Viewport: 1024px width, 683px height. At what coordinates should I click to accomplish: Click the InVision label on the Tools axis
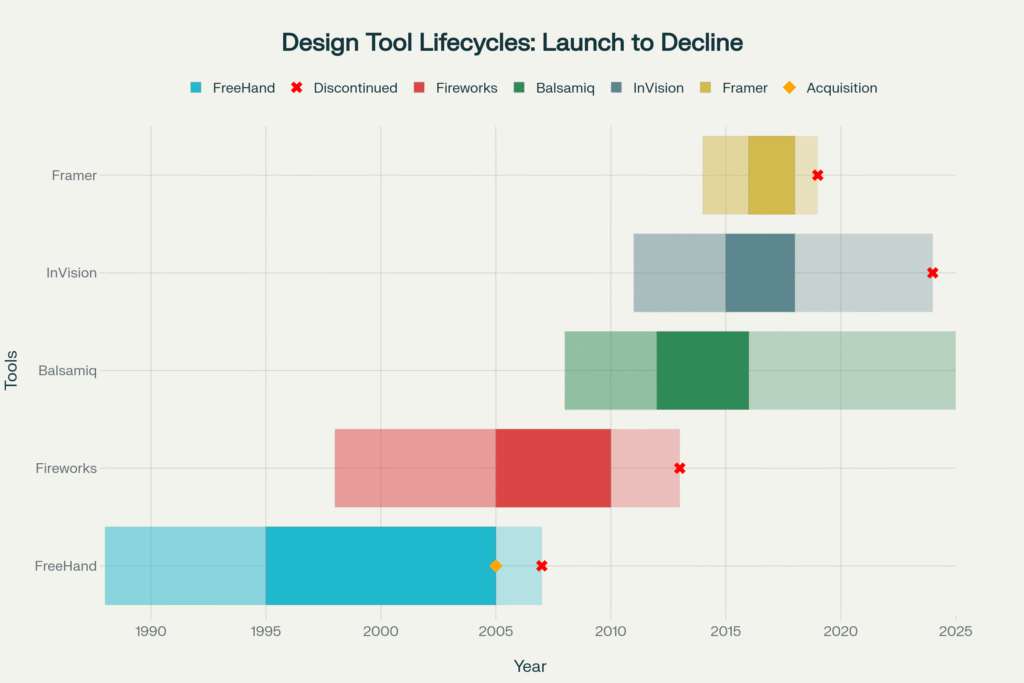point(71,273)
